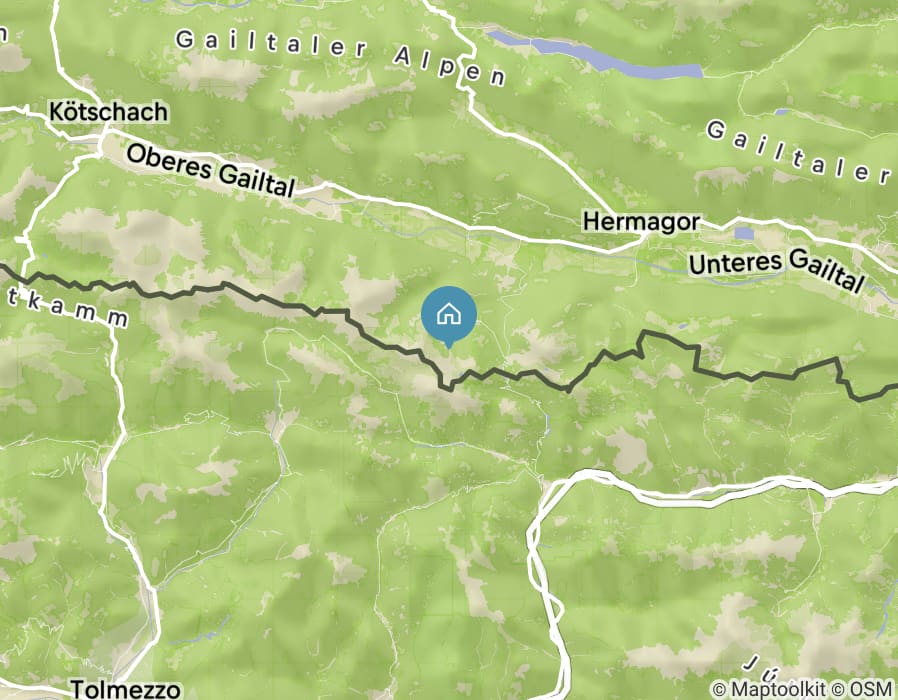Click the small blue lake beside Hermagor
The image size is (898, 700).
pos(744,233)
